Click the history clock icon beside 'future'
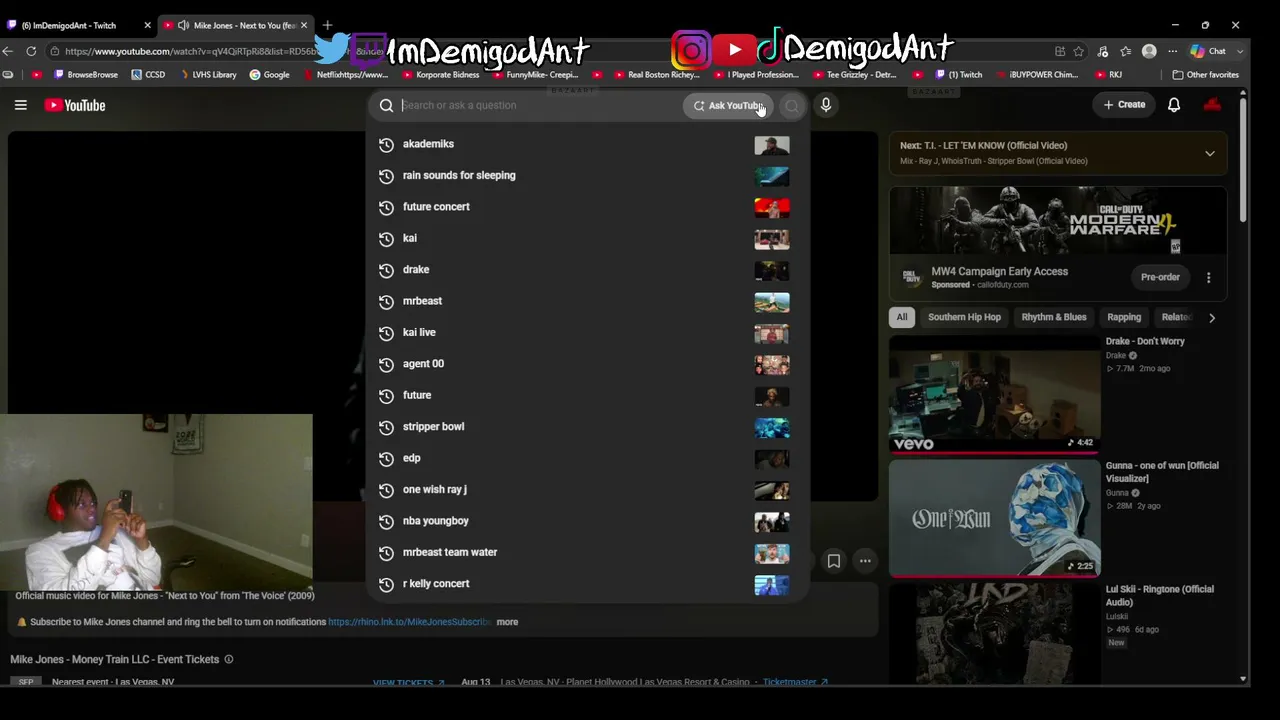Viewport: 1280px width, 720px height. (x=386, y=396)
